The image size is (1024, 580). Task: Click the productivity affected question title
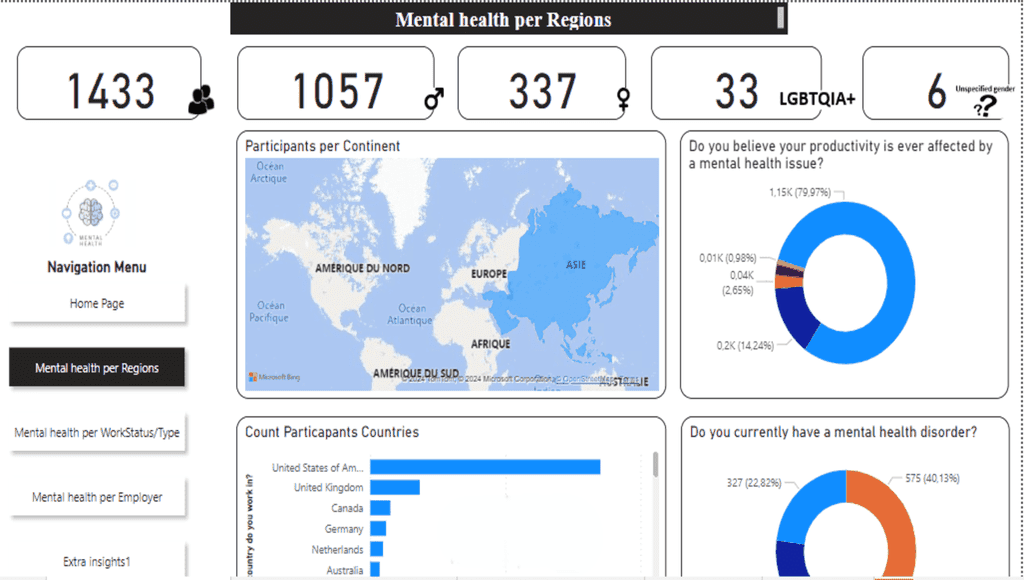(840, 155)
